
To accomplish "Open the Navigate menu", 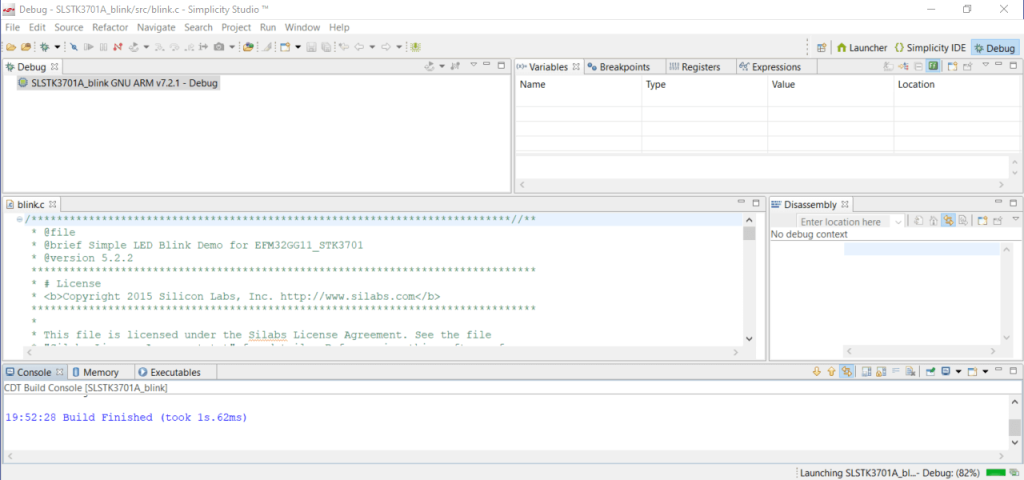I will [156, 27].
